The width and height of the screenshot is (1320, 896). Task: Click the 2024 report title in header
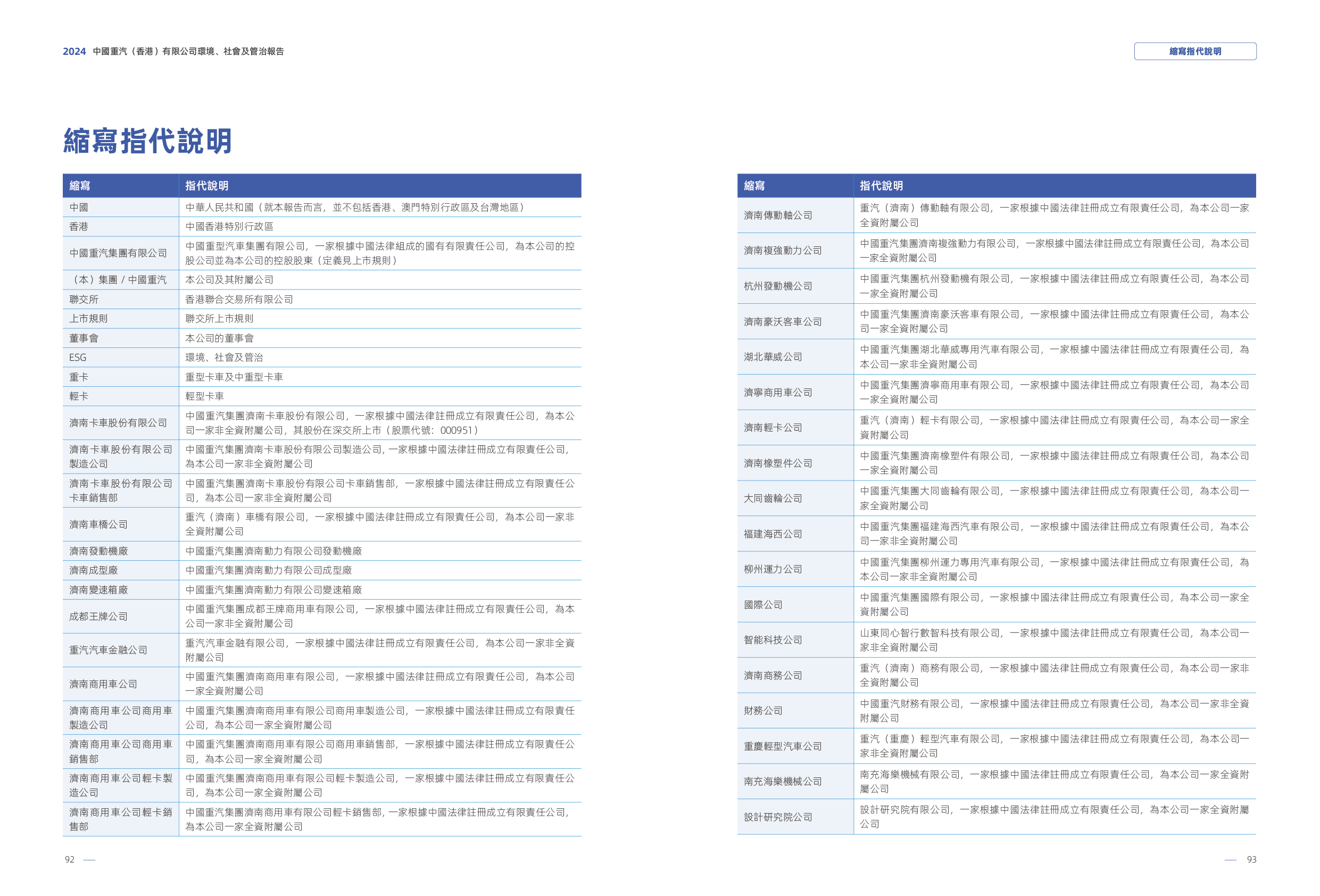(173, 51)
